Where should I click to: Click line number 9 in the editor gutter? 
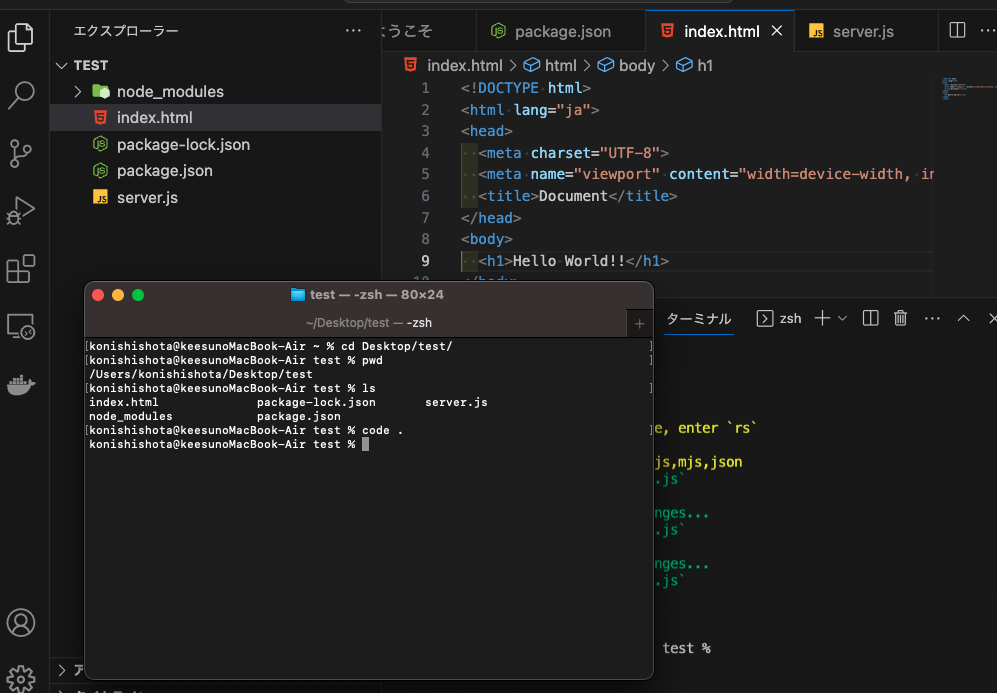point(425,261)
